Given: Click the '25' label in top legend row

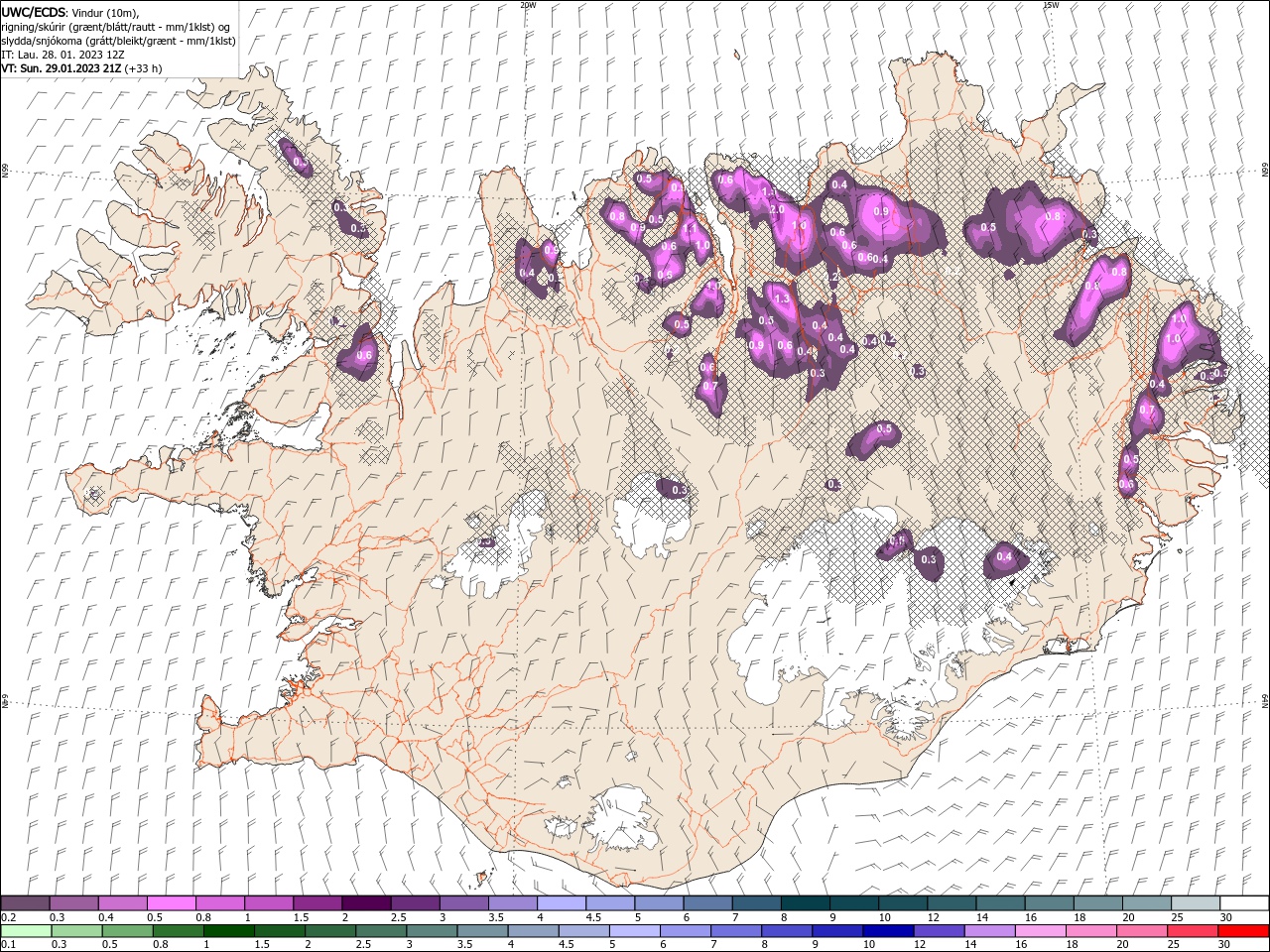Looking at the screenshot, I should 1178,917.
